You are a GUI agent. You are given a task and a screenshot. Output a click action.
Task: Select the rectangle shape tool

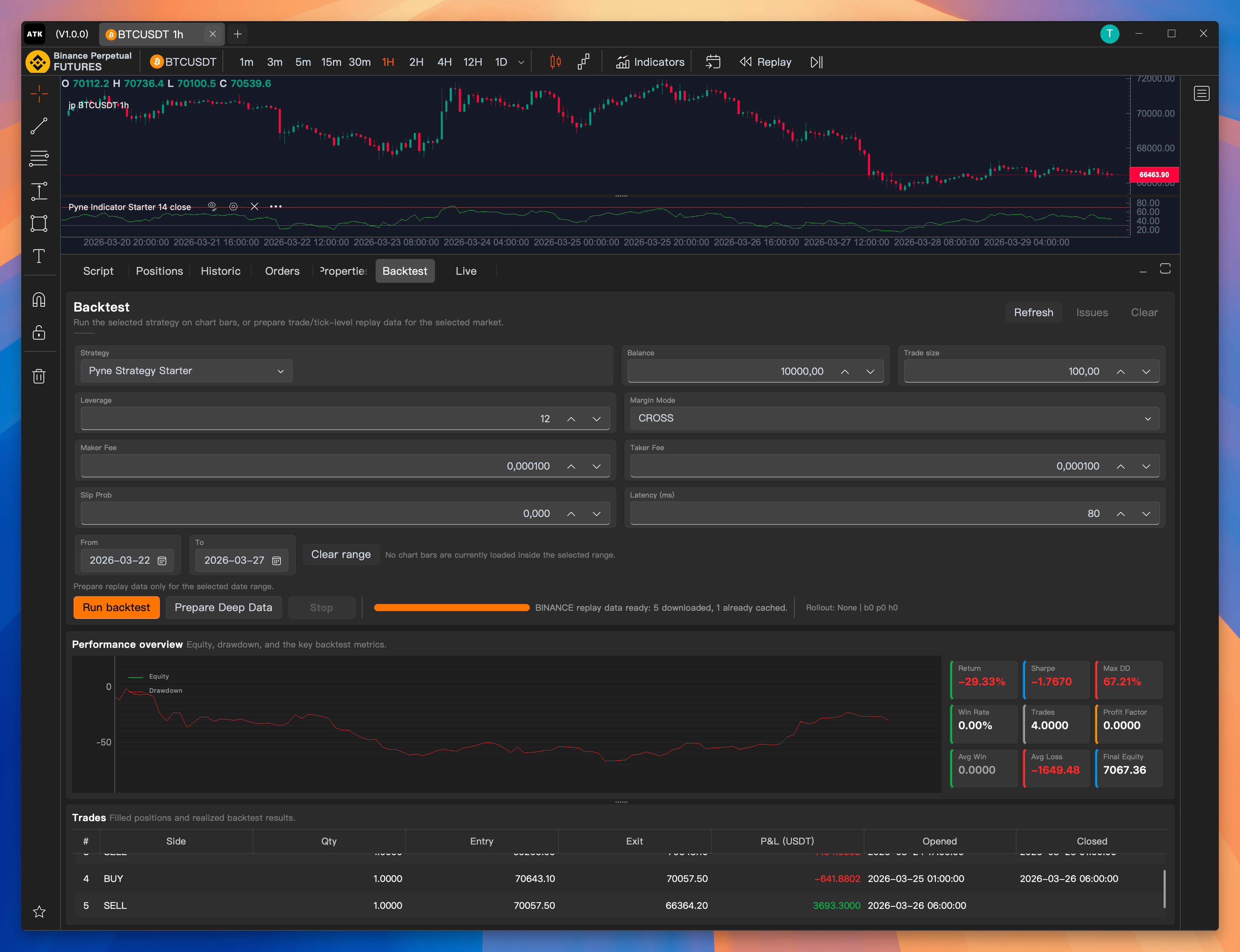39,223
